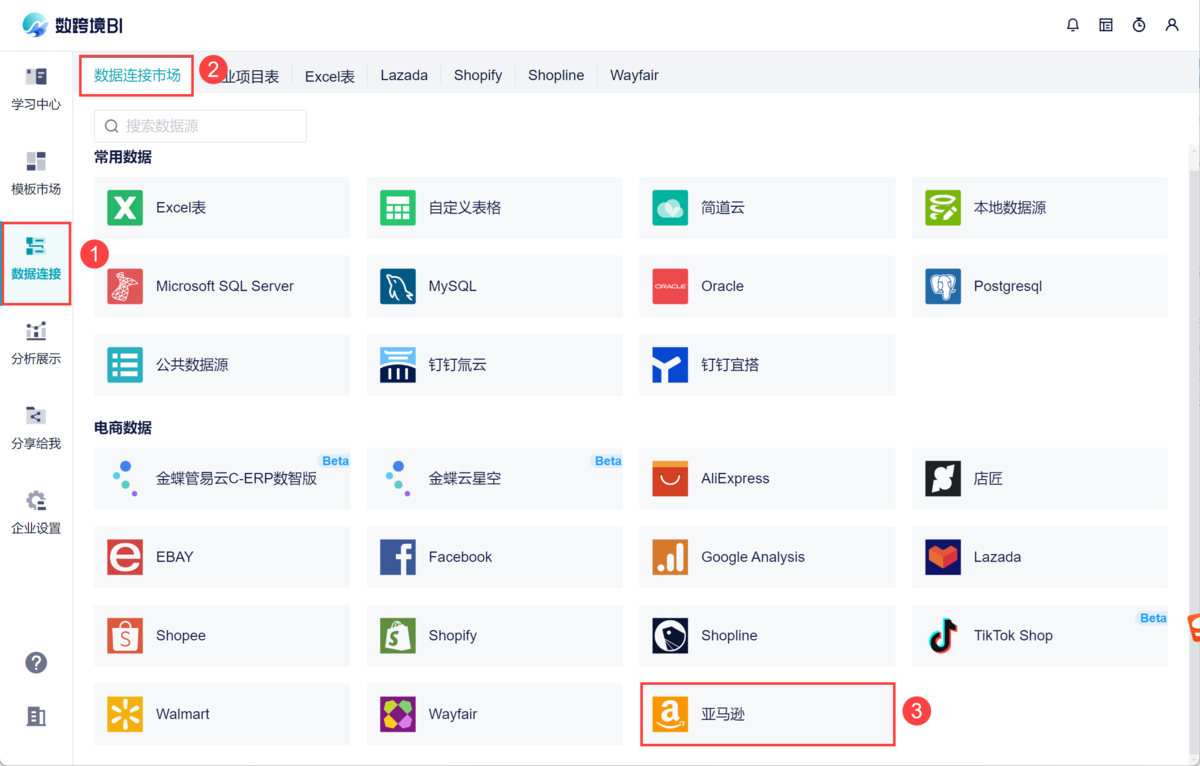The image size is (1200, 766).
Task: Open the timer clock icon in header
Action: [1139, 25]
